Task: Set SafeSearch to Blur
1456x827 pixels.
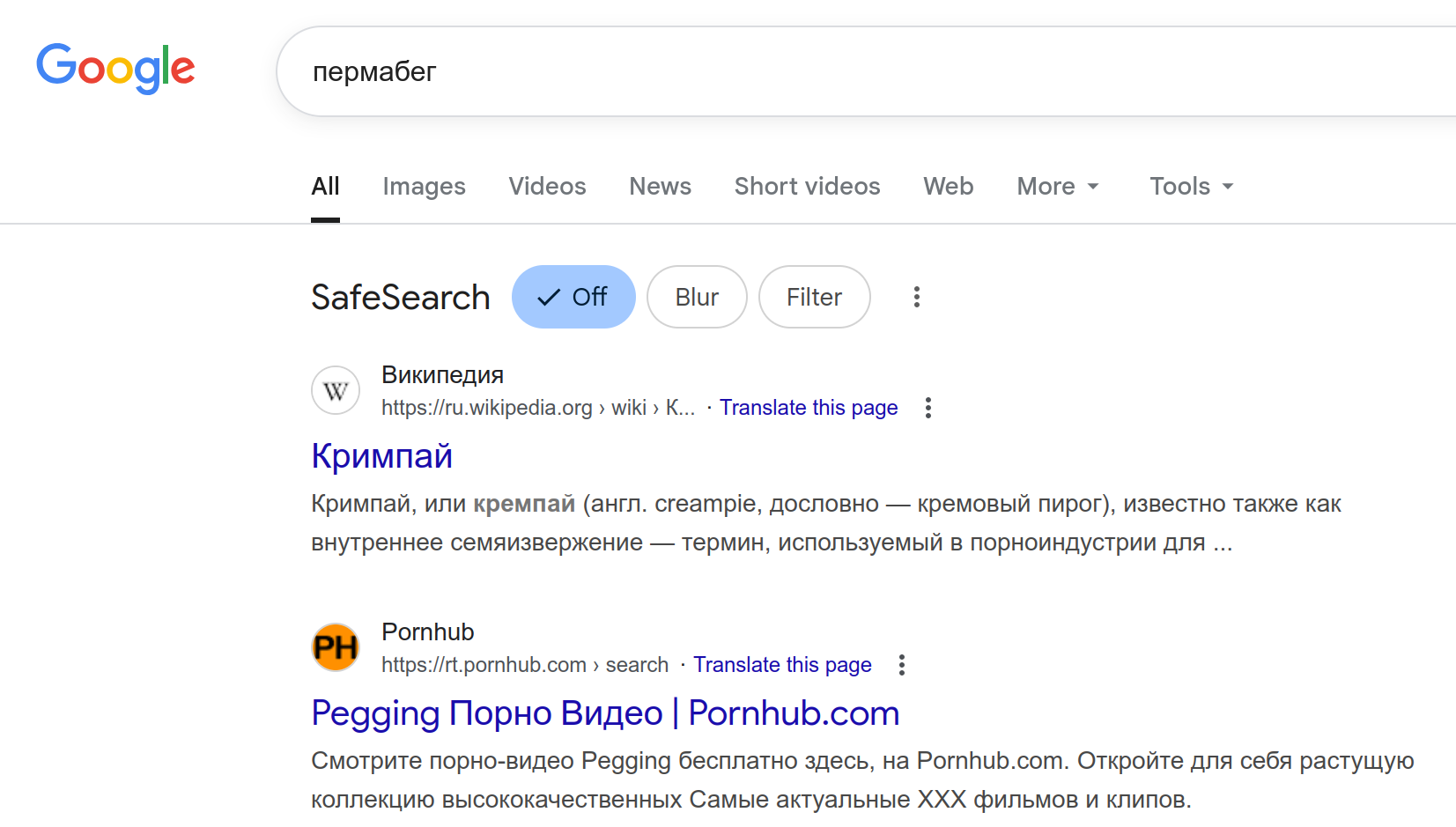Action: coord(697,297)
